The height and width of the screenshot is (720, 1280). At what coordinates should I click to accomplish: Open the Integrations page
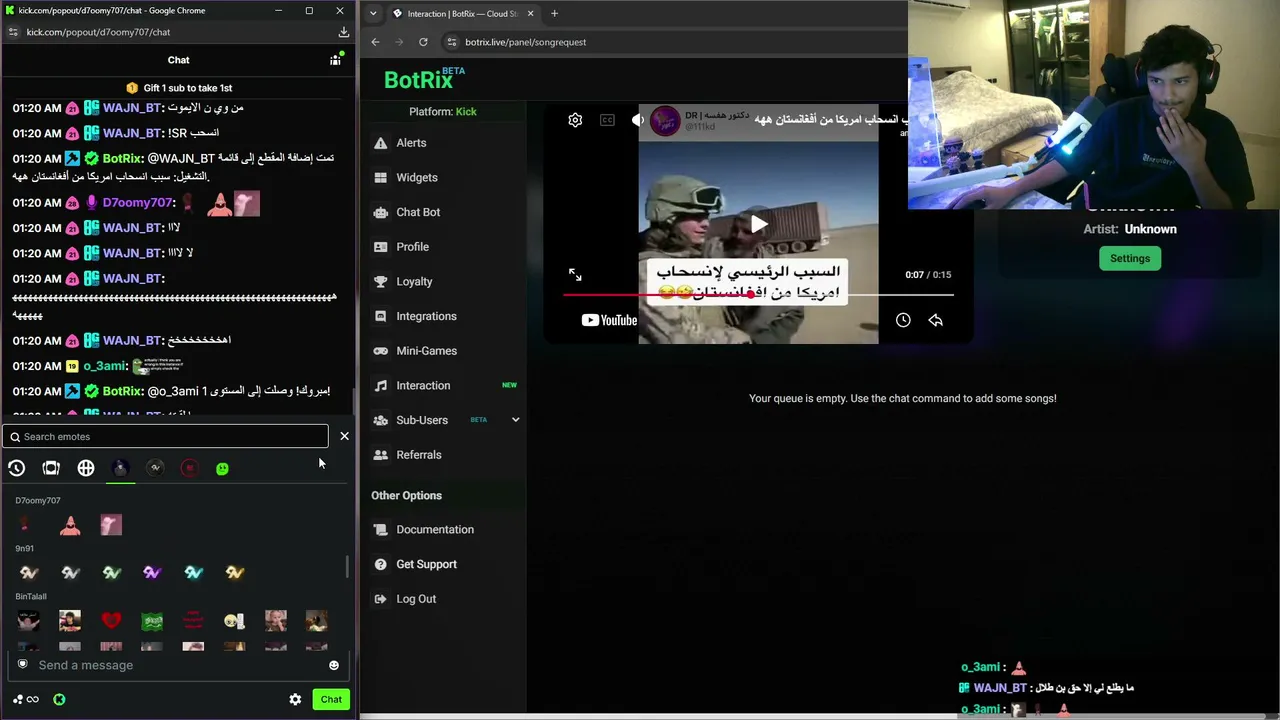pyautogui.click(x=426, y=316)
